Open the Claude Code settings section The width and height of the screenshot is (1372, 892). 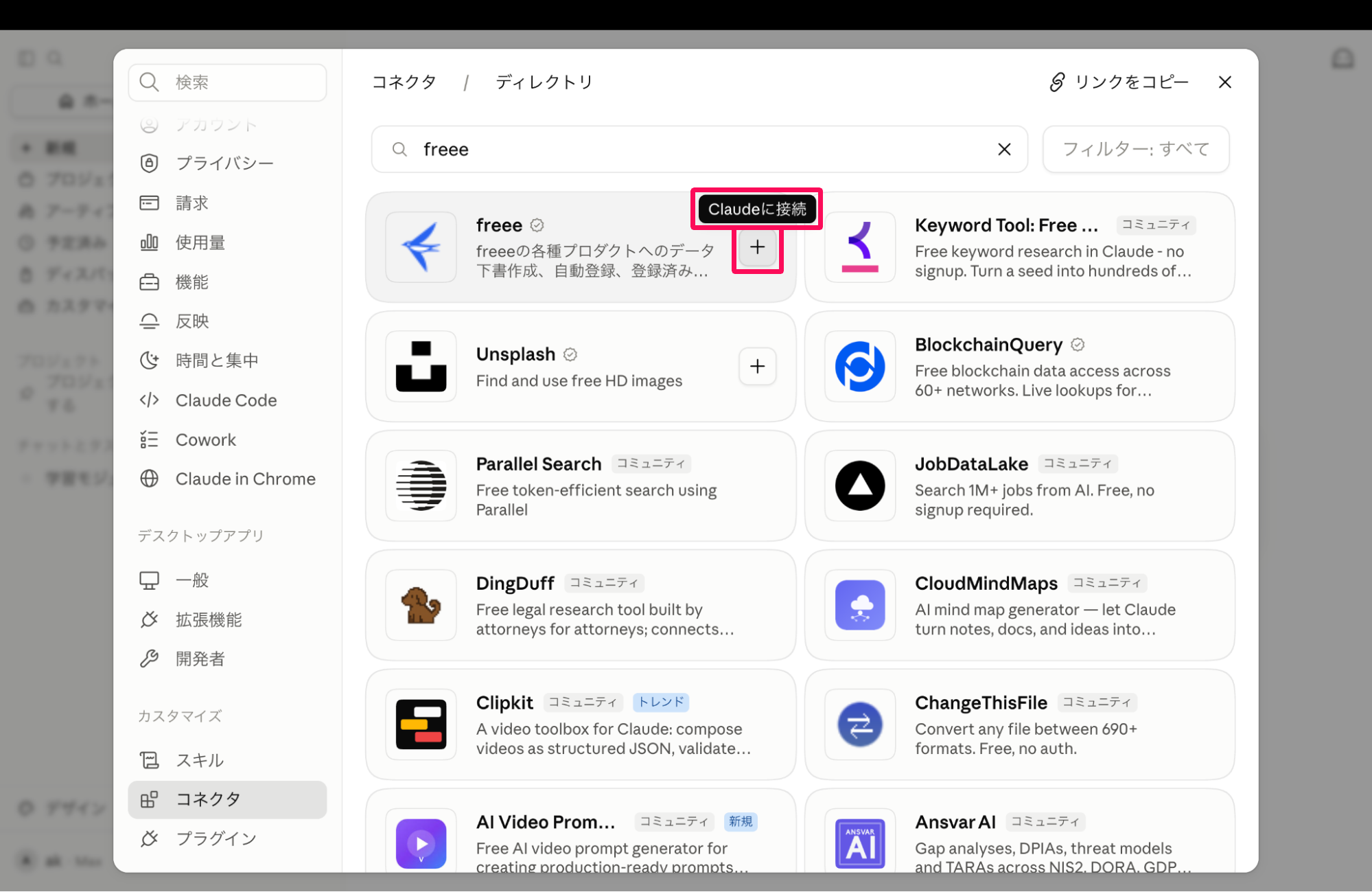coord(227,400)
